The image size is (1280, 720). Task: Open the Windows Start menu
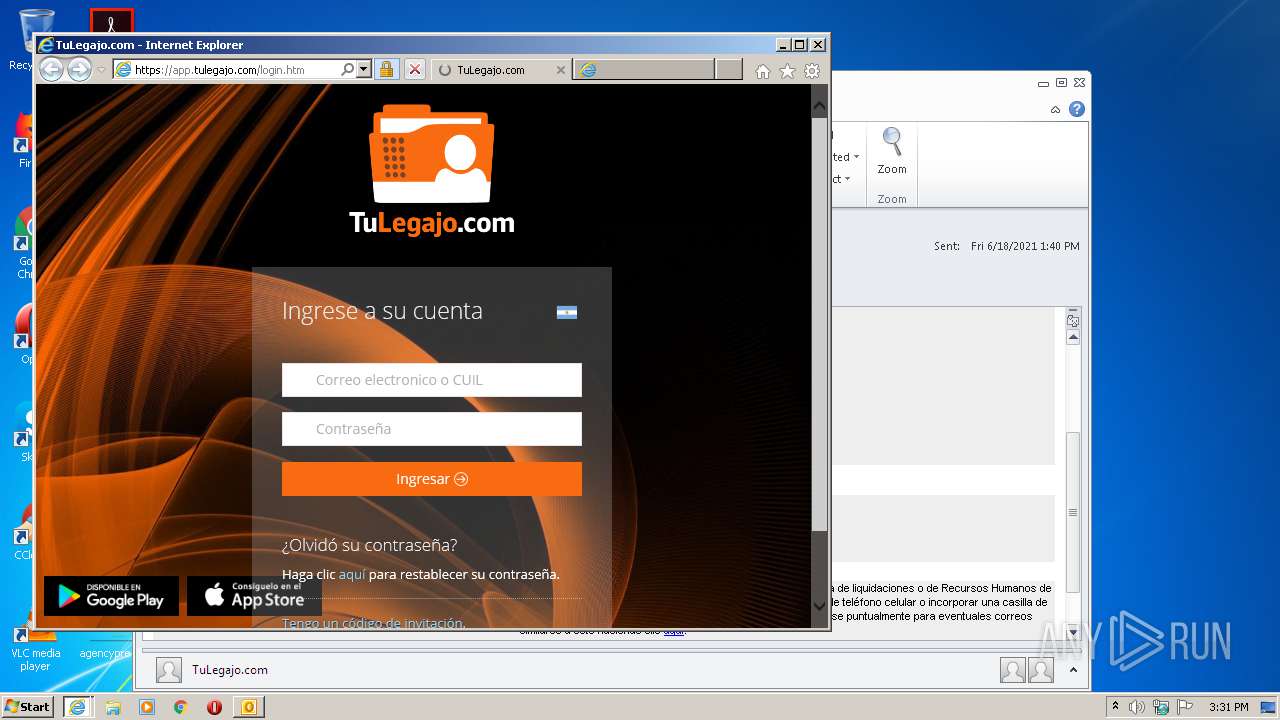(x=27, y=707)
